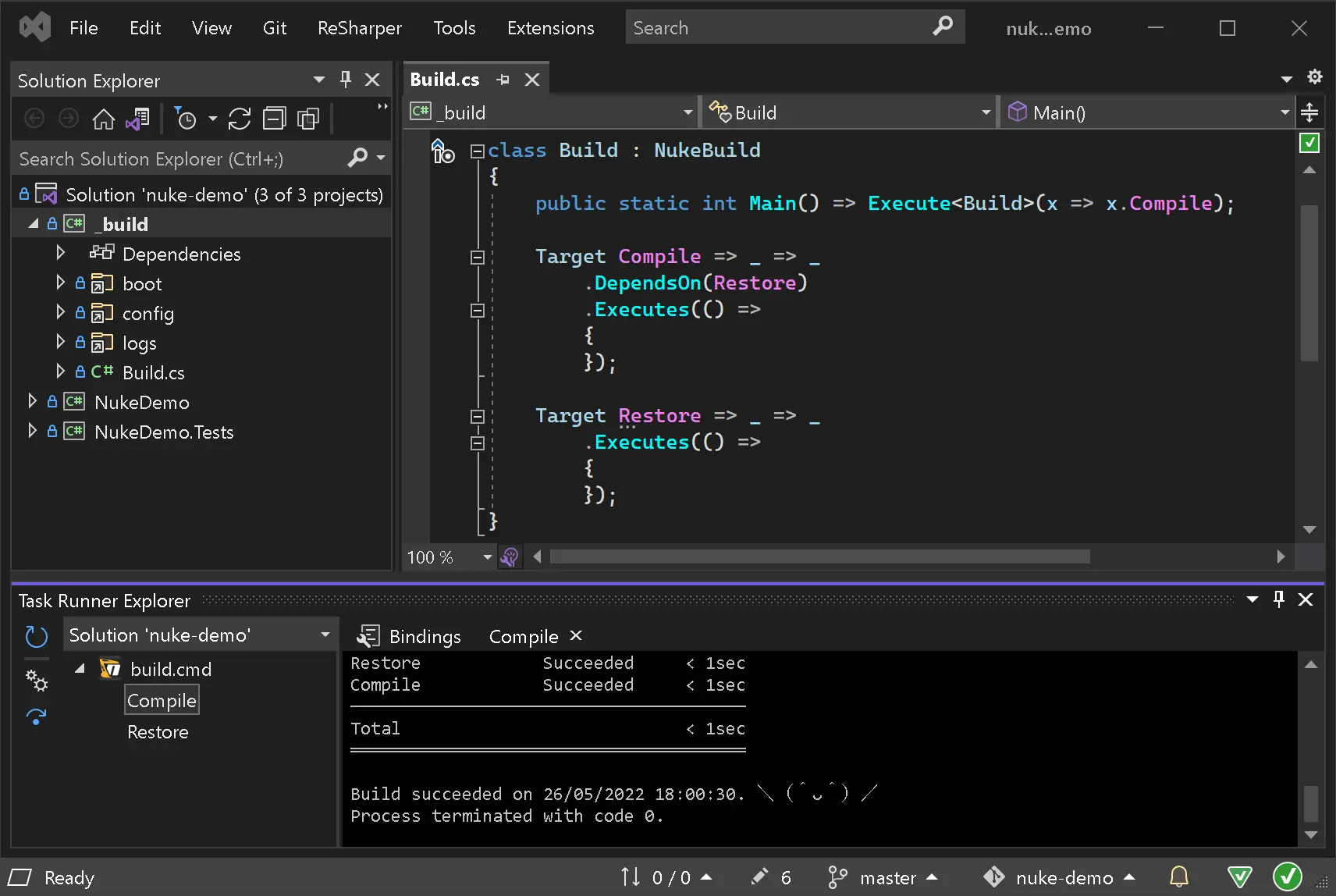Click the ReSharper status indicator triangle icon
Viewport: 1336px width, 896px height.
[x=1239, y=876]
